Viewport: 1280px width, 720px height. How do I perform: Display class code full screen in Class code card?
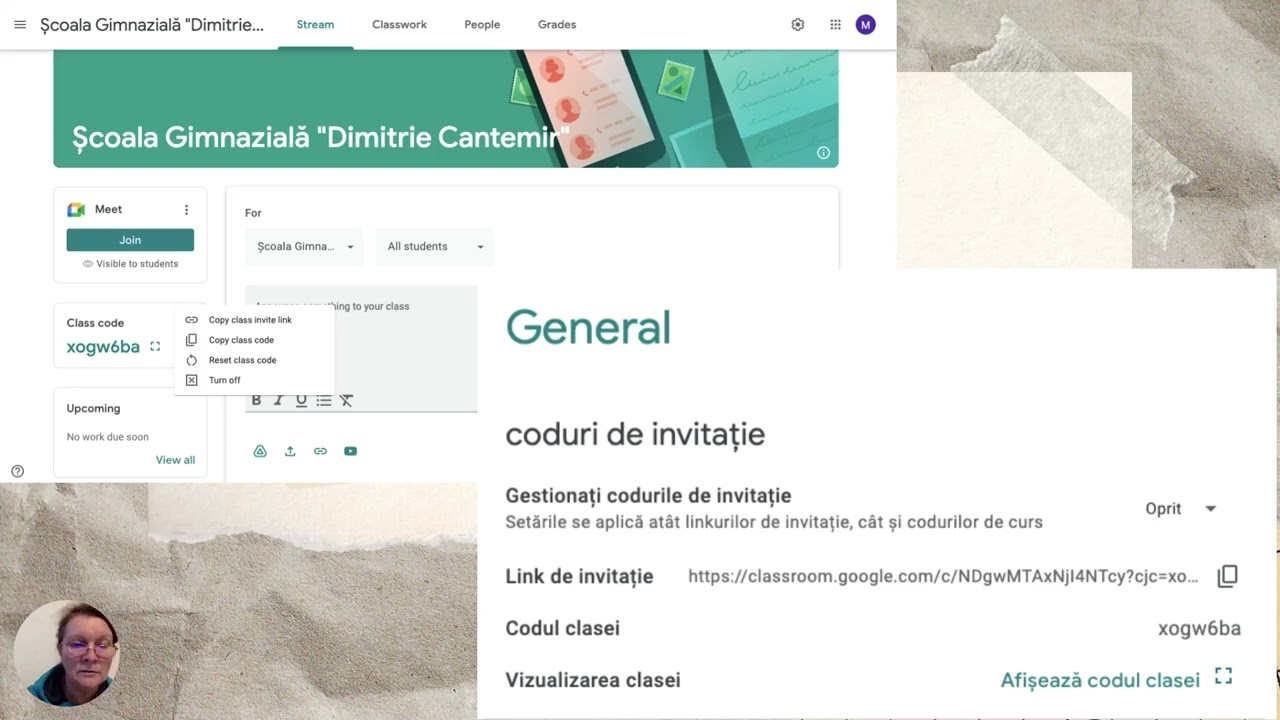click(155, 347)
